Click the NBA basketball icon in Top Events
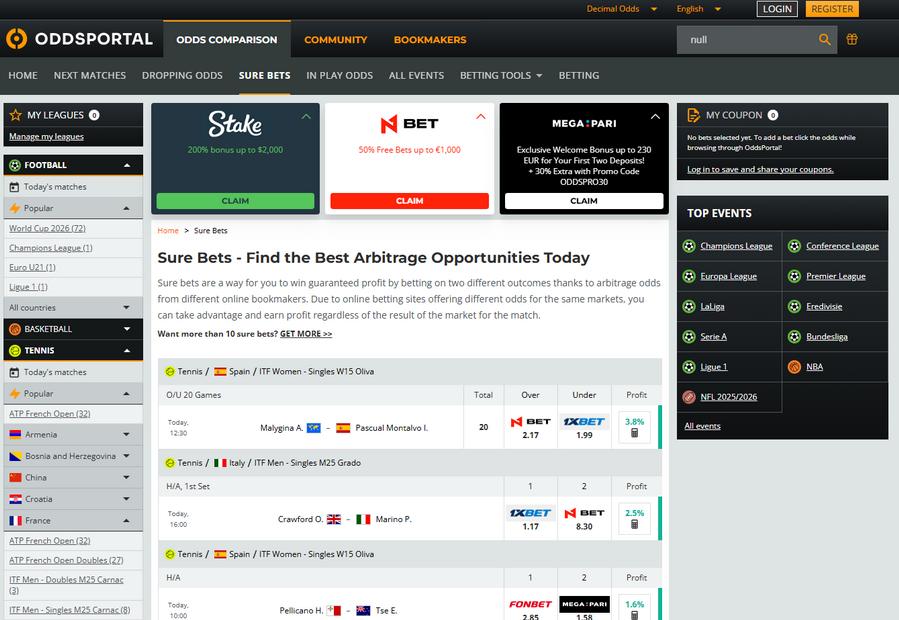 click(x=794, y=367)
